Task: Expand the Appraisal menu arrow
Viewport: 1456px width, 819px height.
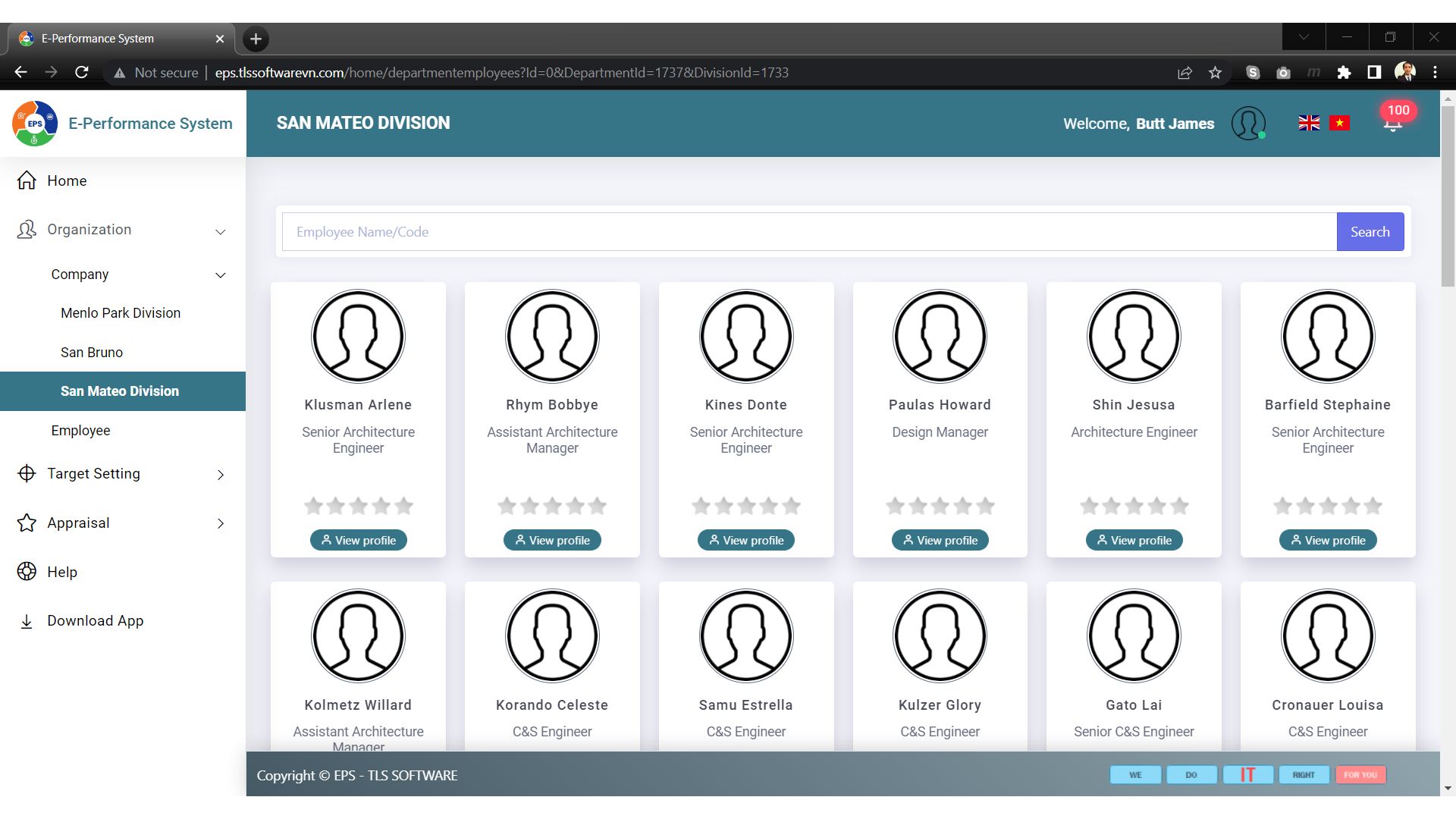Action: 221,523
